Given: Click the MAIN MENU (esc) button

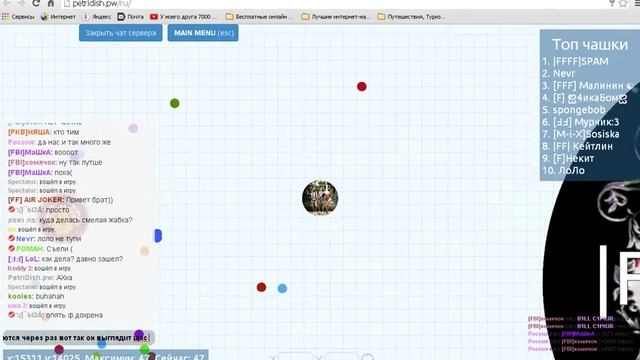Looking at the screenshot, I should (203, 33).
